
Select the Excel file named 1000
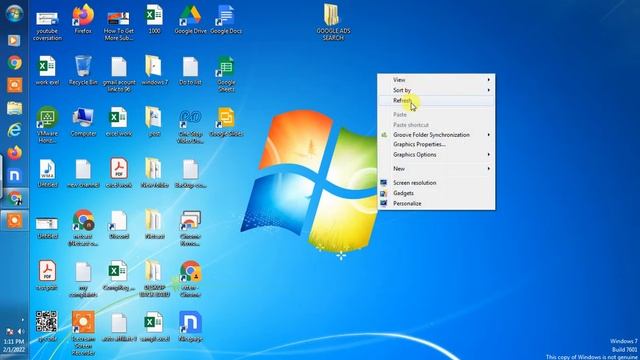pyautogui.click(x=154, y=20)
